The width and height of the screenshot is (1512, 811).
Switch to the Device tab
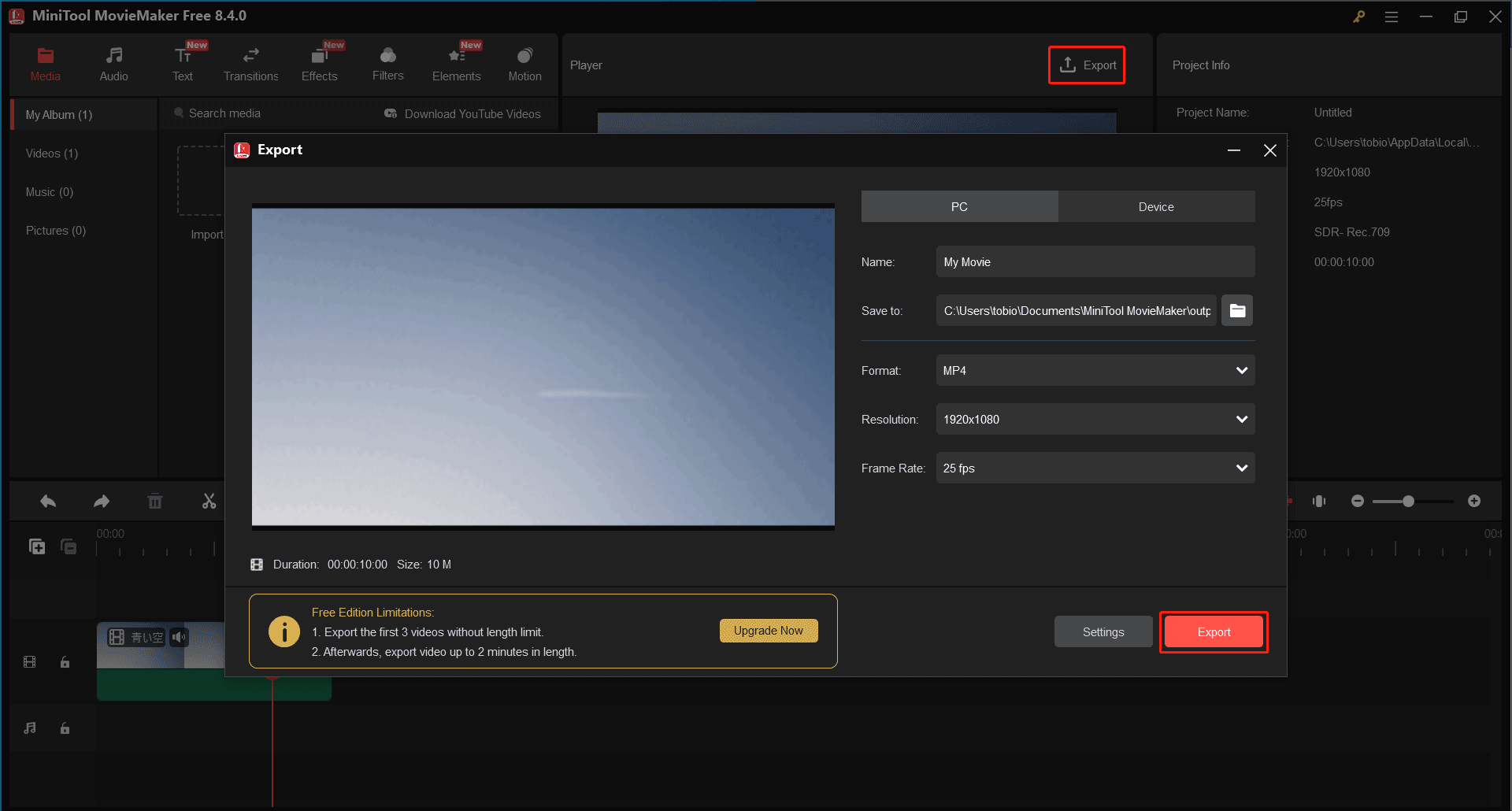(x=1155, y=206)
